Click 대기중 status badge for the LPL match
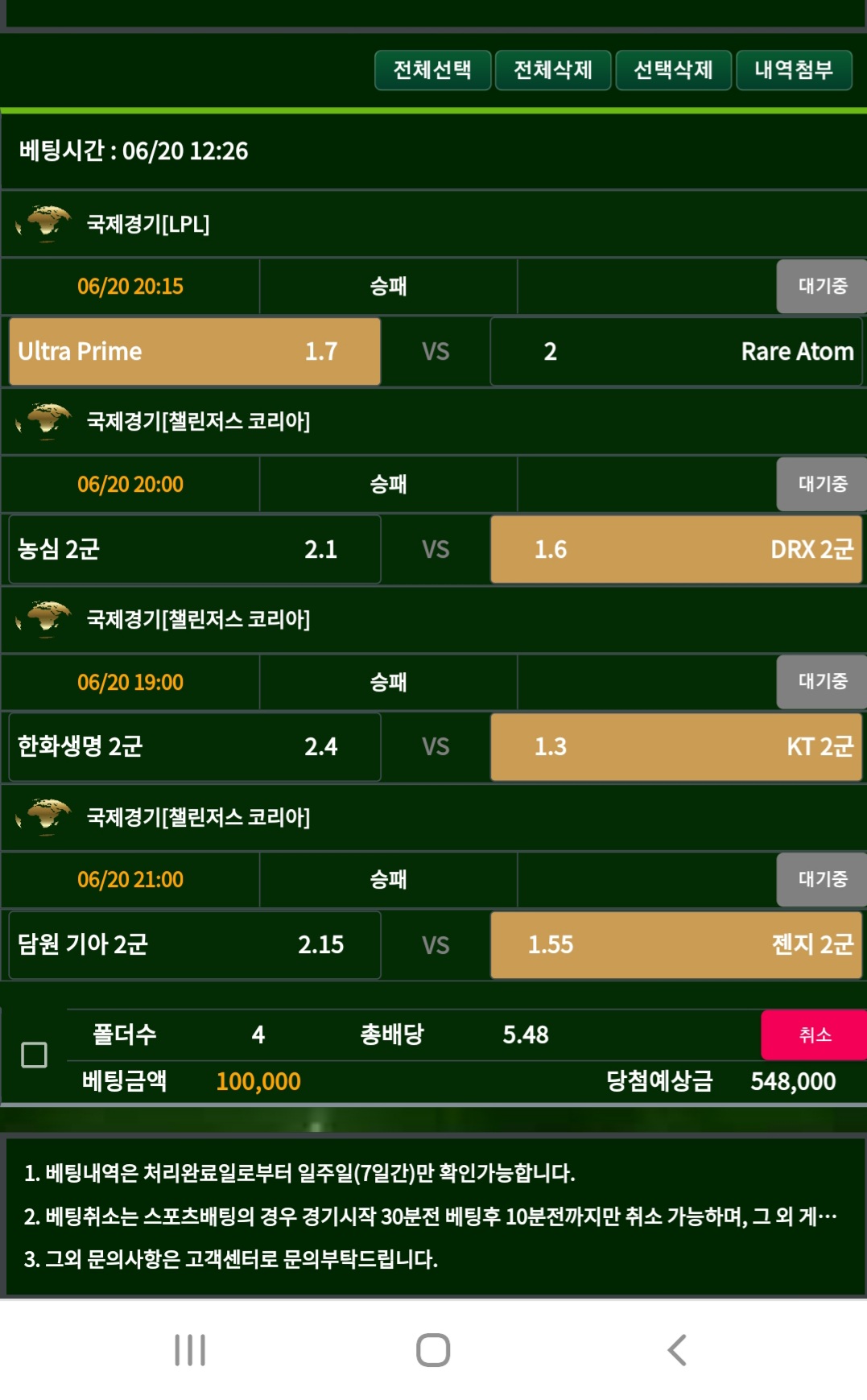867x1400 pixels. coord(822,286)
